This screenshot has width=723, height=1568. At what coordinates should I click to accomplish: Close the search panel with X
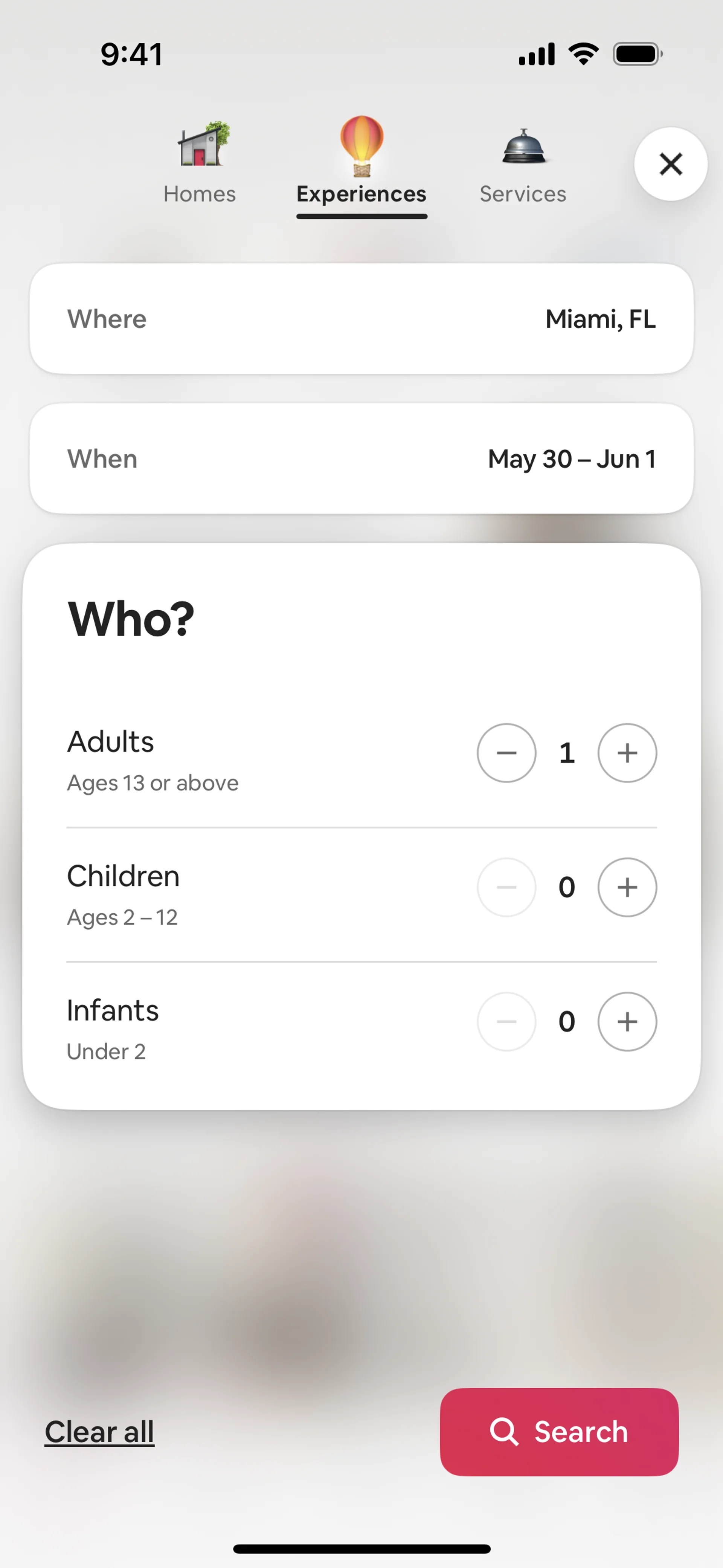tap(671, 164)
